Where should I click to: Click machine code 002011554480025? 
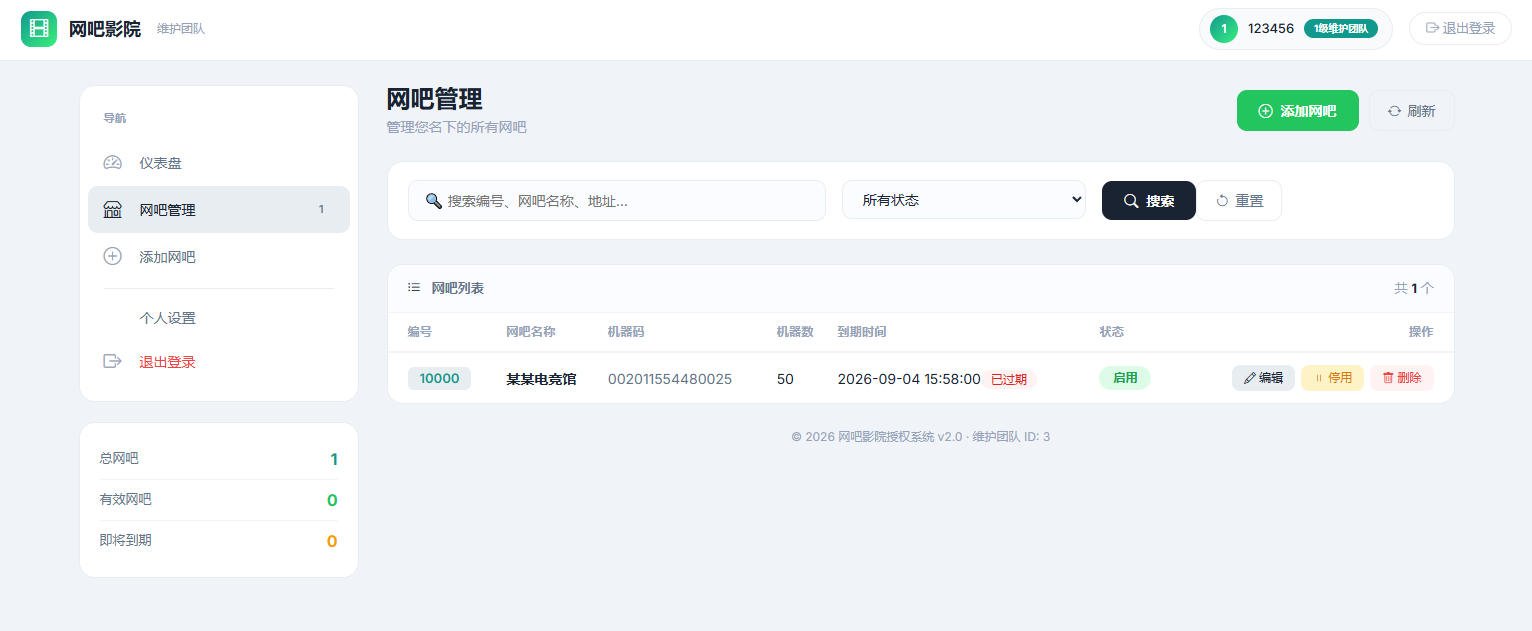[x=670, y=379]
